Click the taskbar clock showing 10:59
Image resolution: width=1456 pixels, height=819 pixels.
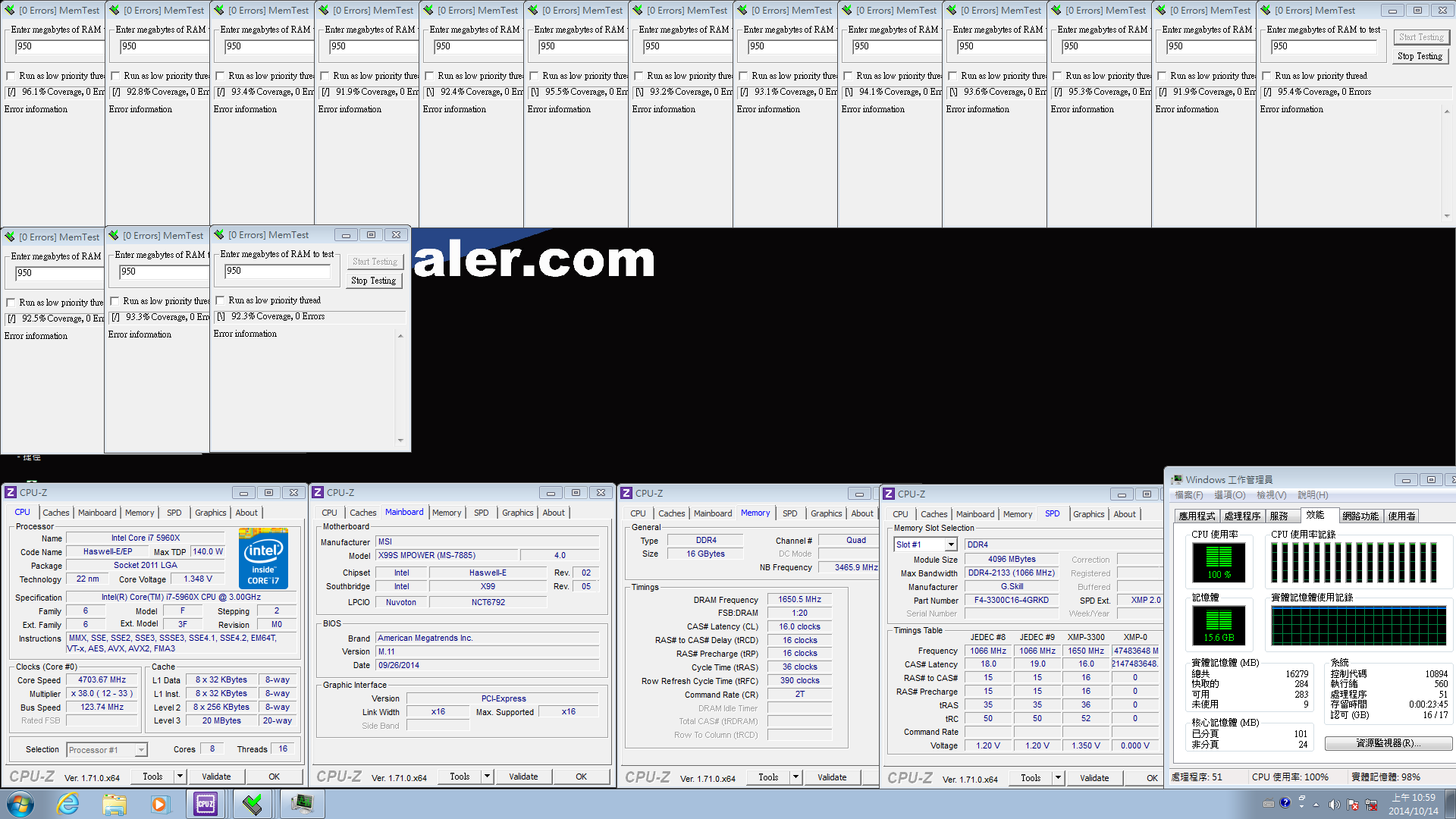pyautogui.click(x=1413, y=804)
